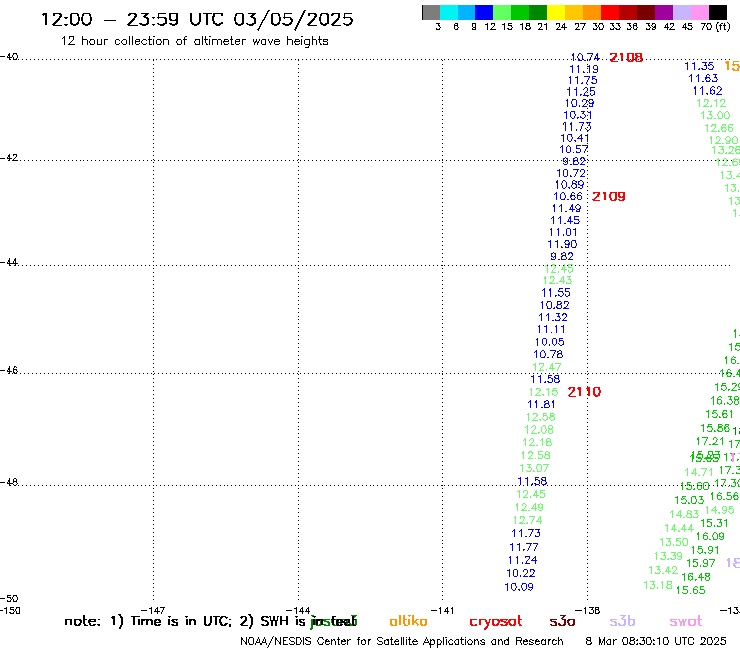Select the wave height value 12.12
The width and height of the screenshot is (740, 650).
711,103
